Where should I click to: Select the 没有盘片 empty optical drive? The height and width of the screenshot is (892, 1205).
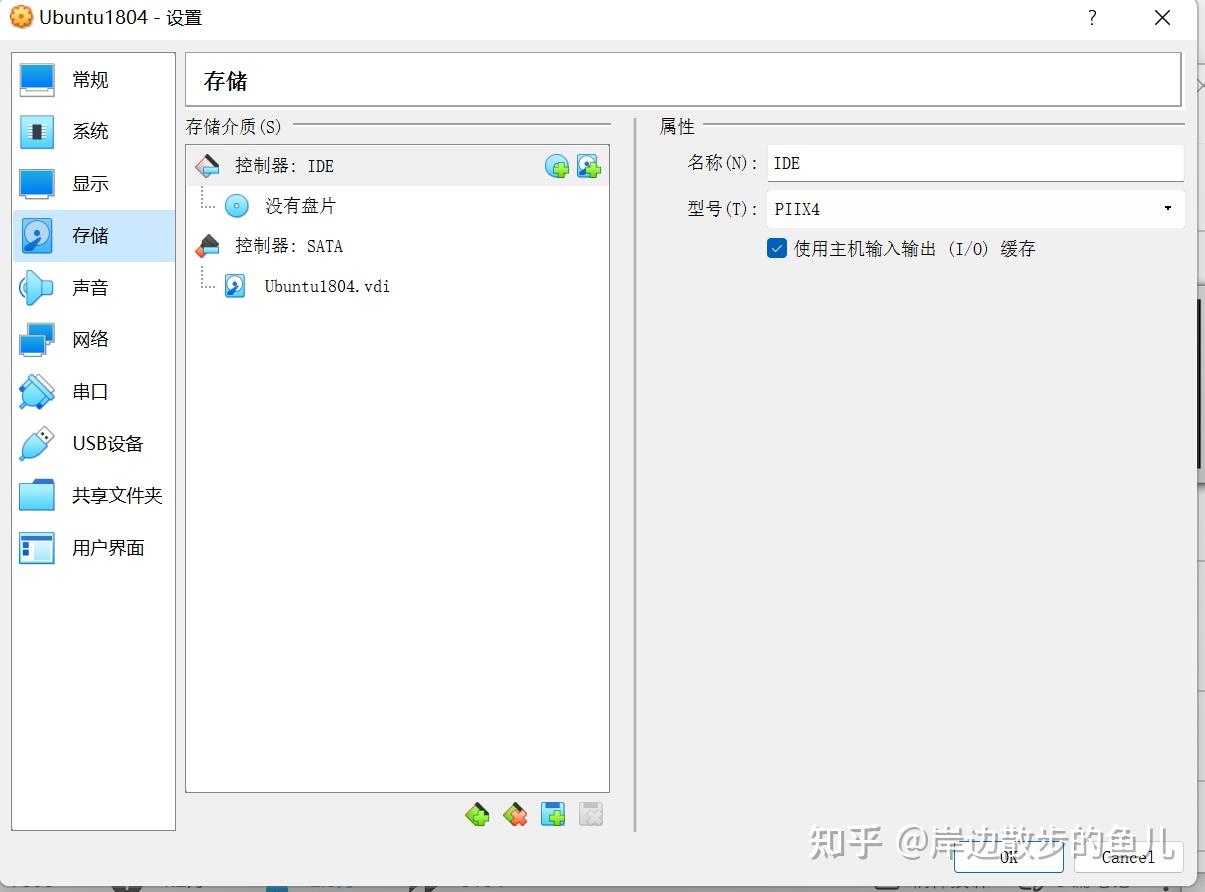pyautogui.click(x=397, y=206)
